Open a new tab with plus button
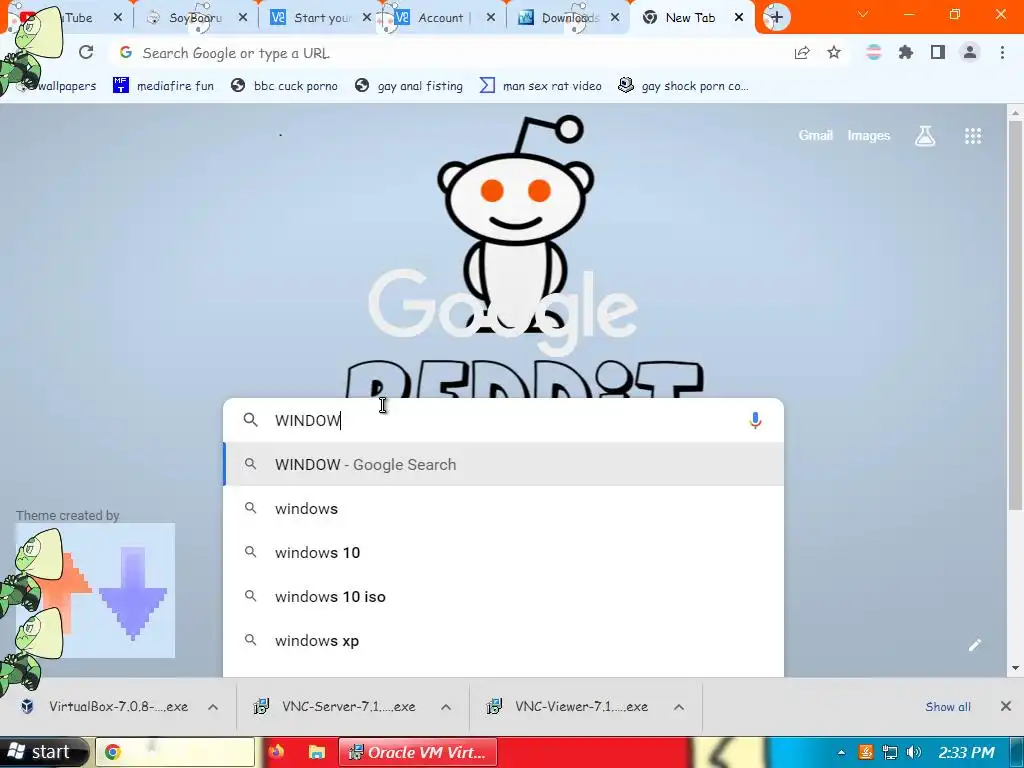1024x768 pixels. [776, 18]
